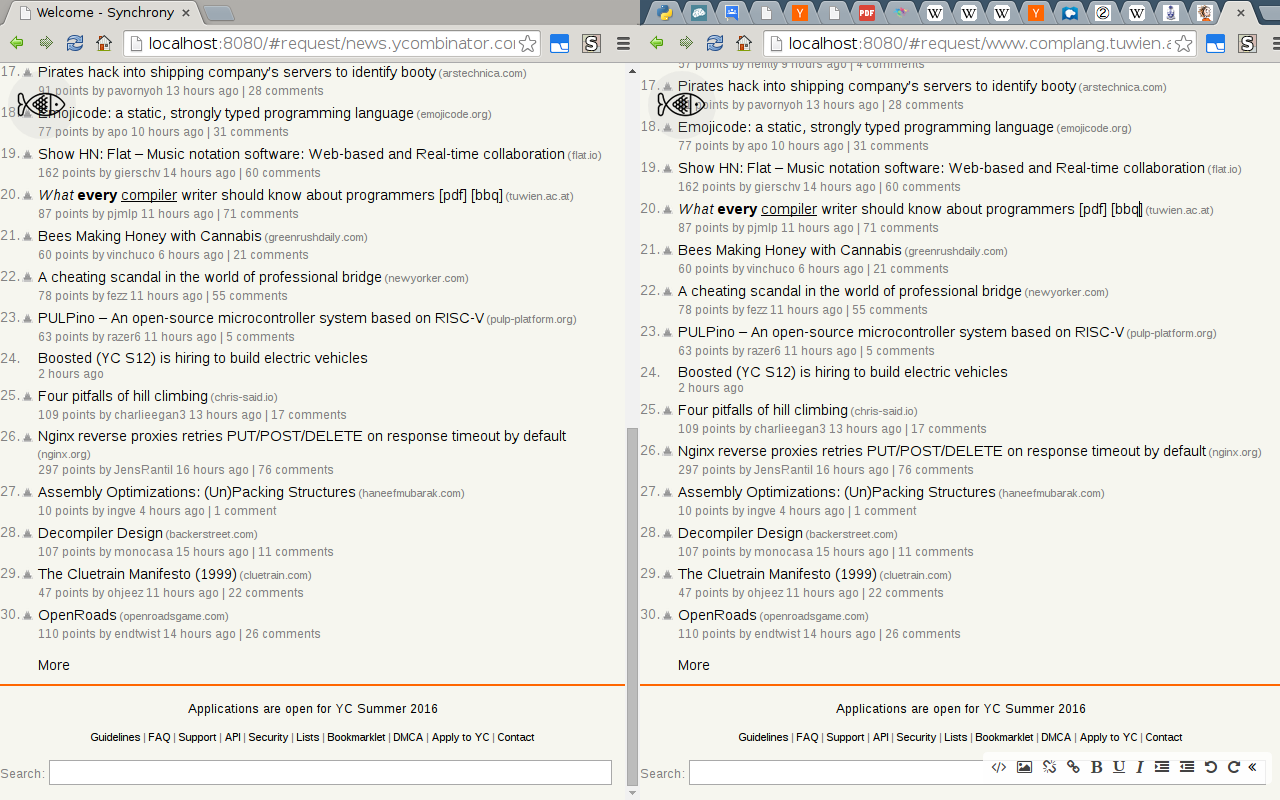Collapse editor toolbar with double chevron

pyautogui.click(x=1252, y=767)
